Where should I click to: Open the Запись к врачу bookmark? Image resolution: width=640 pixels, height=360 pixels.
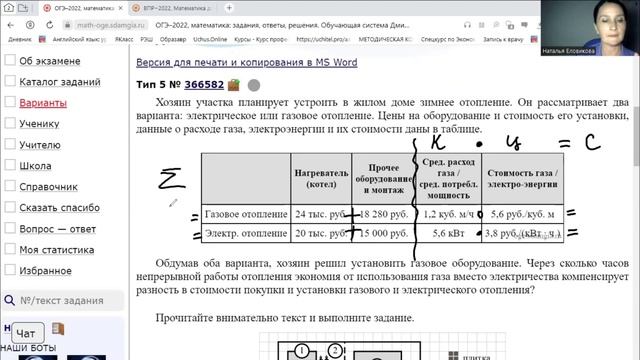coord(503,39)
